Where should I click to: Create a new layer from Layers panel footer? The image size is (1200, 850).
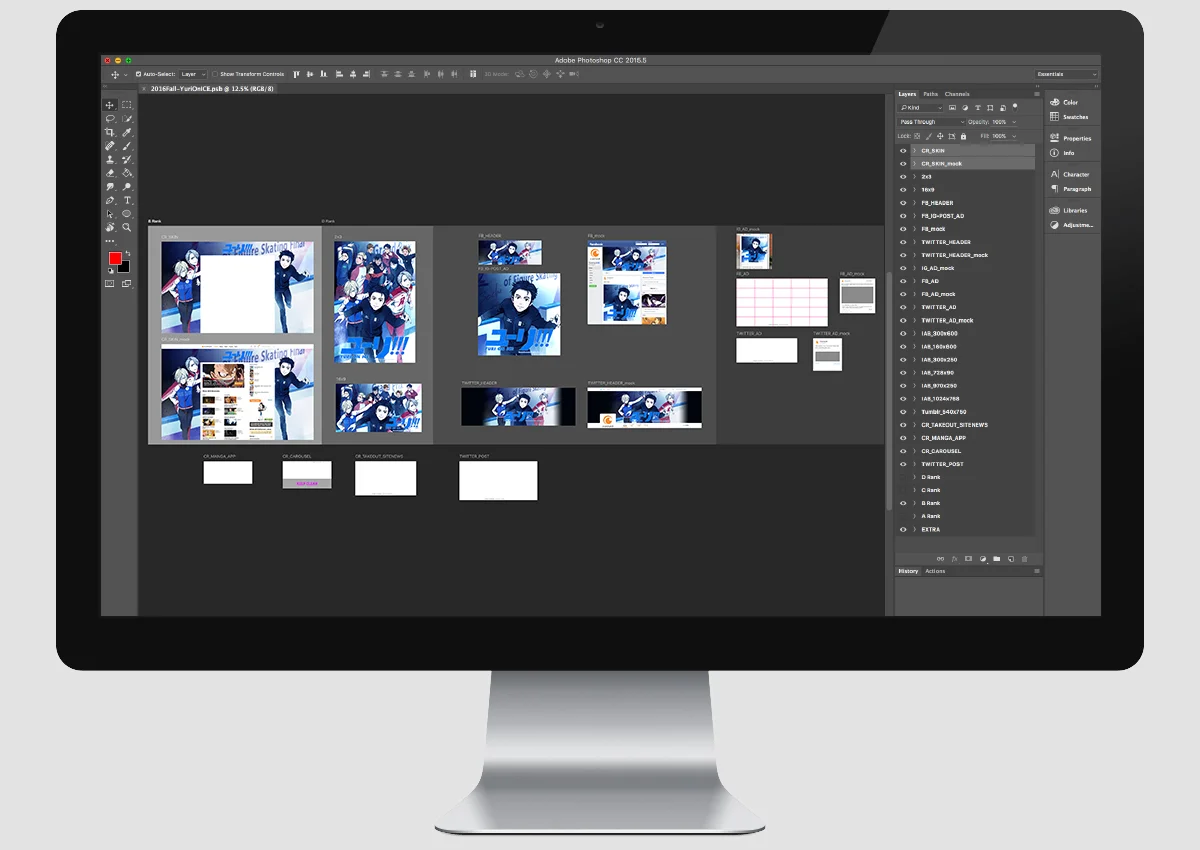pos(1010,558)
